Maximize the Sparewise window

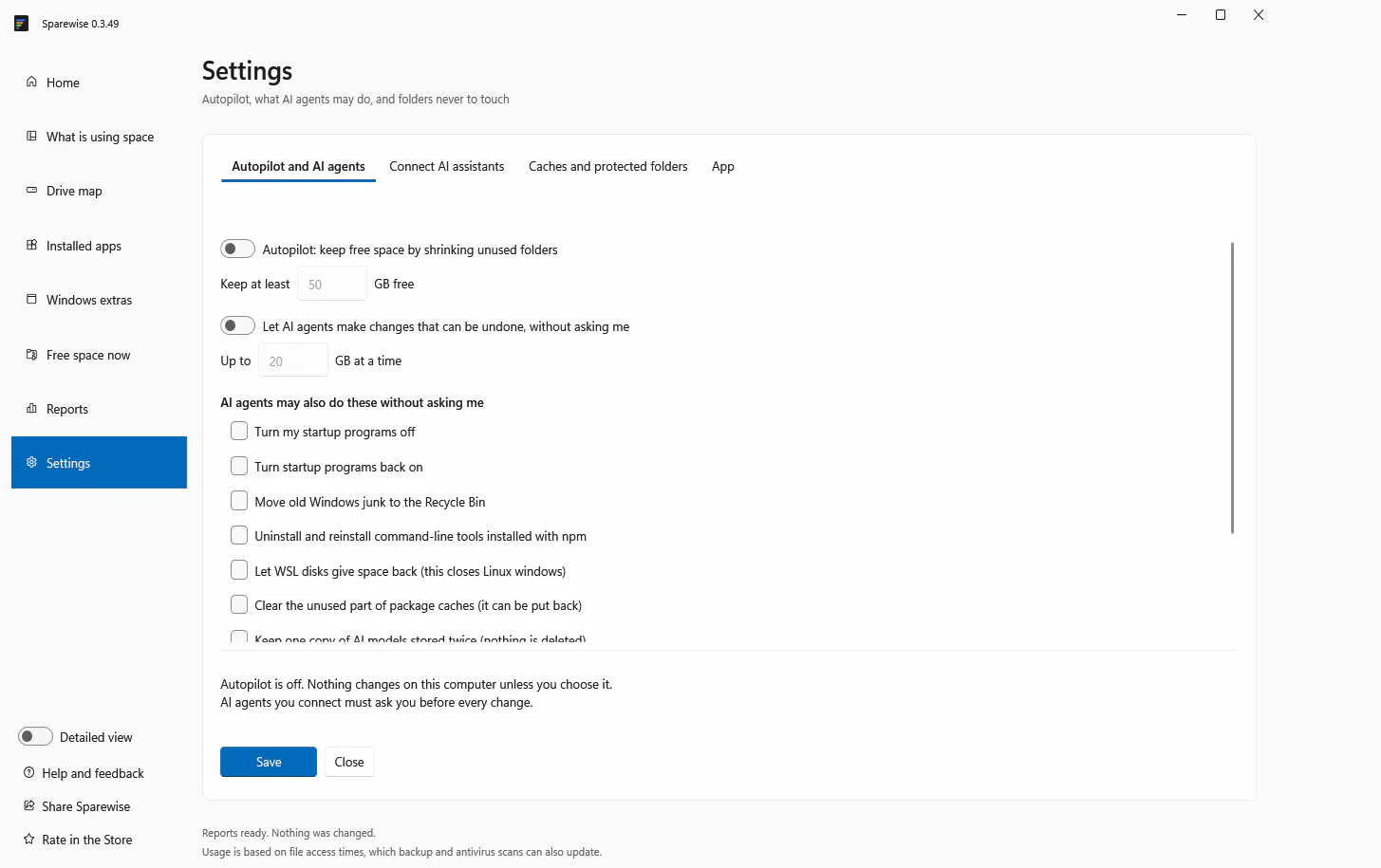[1221, 14]
